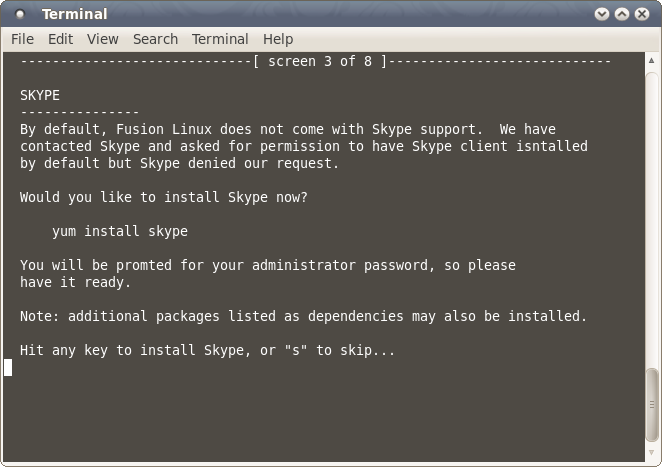Open the File menu
This screenshot has height=467, width=662.
(x=22, y=39)
